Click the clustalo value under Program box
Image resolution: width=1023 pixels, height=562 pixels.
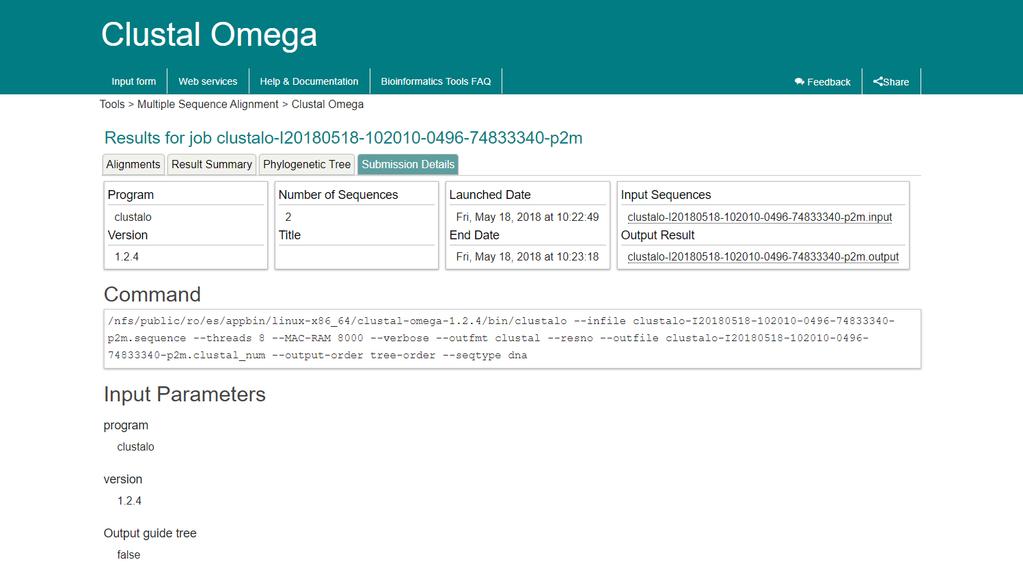[x=133, y=217]
